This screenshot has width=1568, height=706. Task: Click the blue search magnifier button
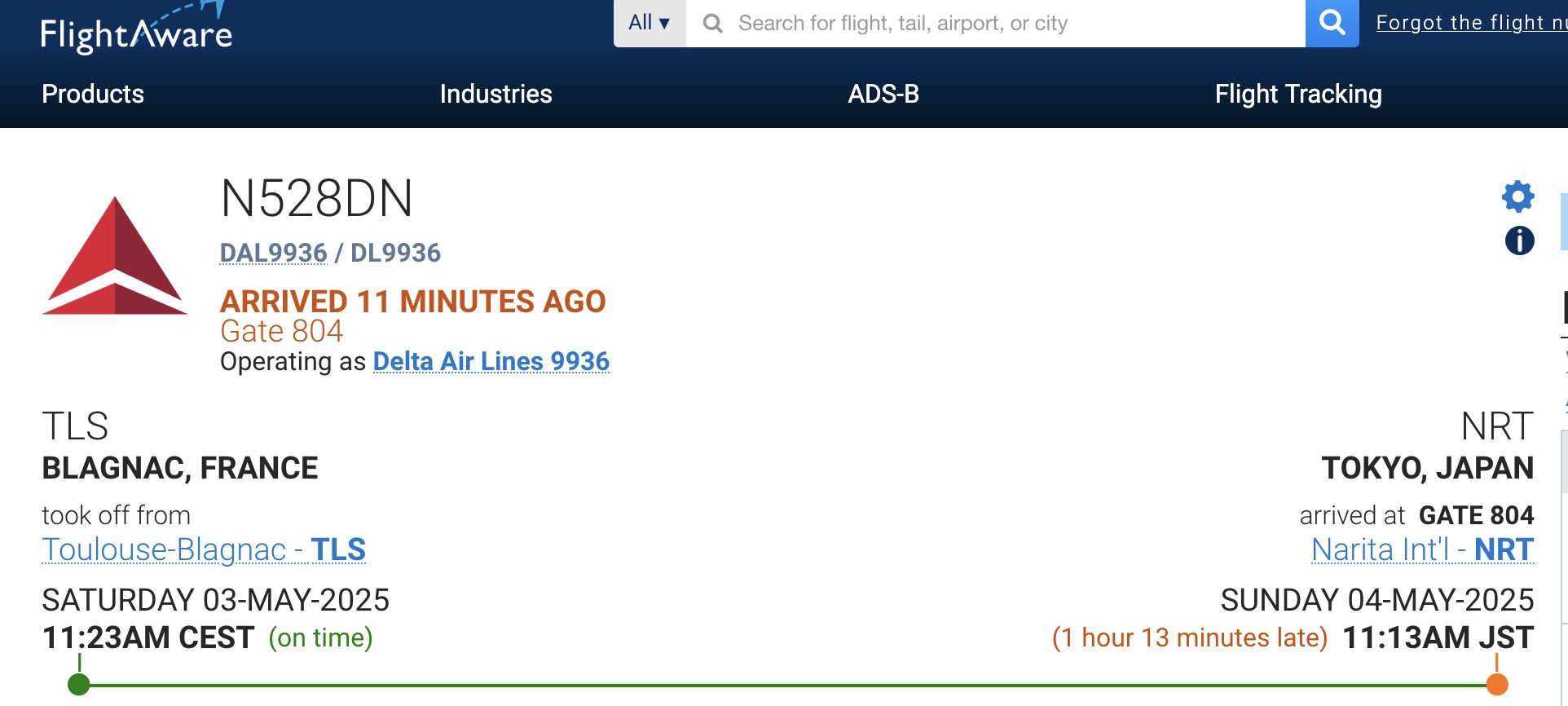(1332, 23)
